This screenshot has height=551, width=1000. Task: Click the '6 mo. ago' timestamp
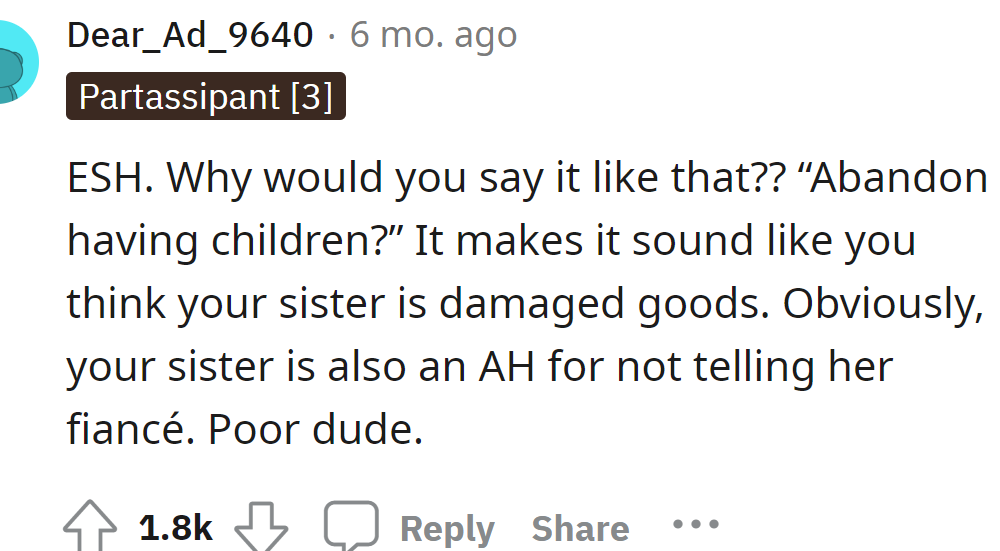click(433, 35)
